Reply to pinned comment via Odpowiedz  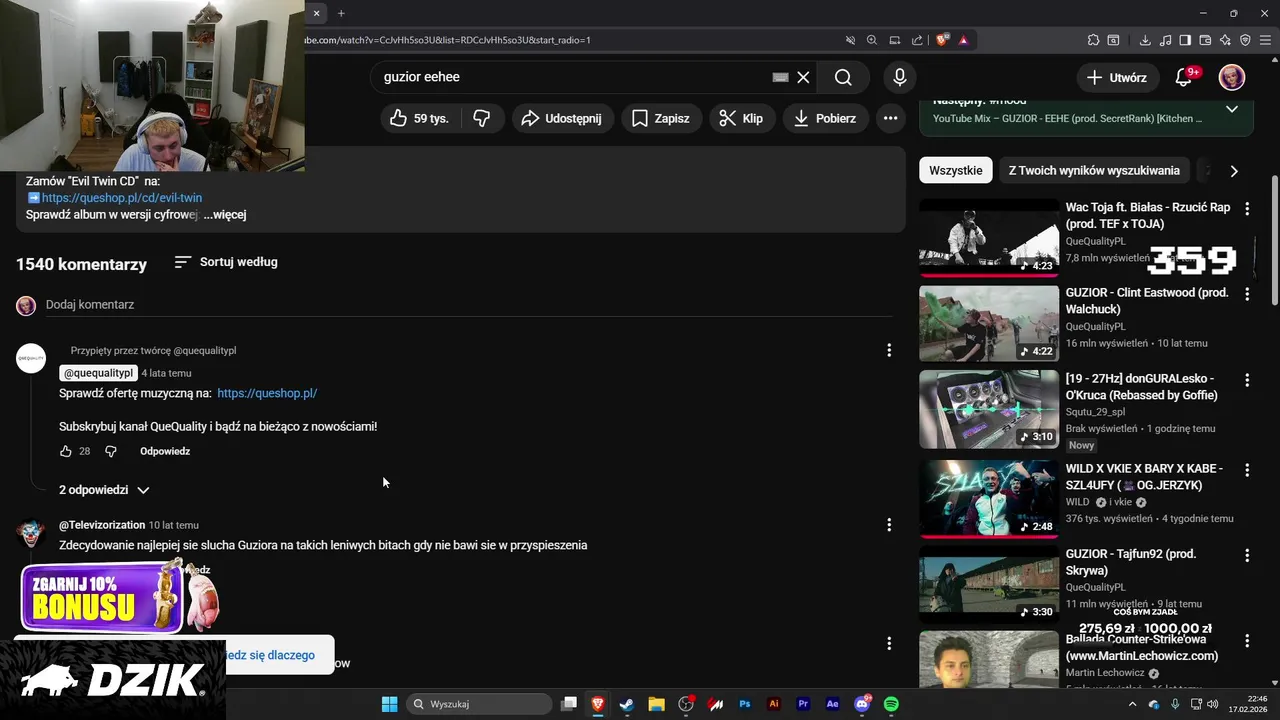point(165,451)
